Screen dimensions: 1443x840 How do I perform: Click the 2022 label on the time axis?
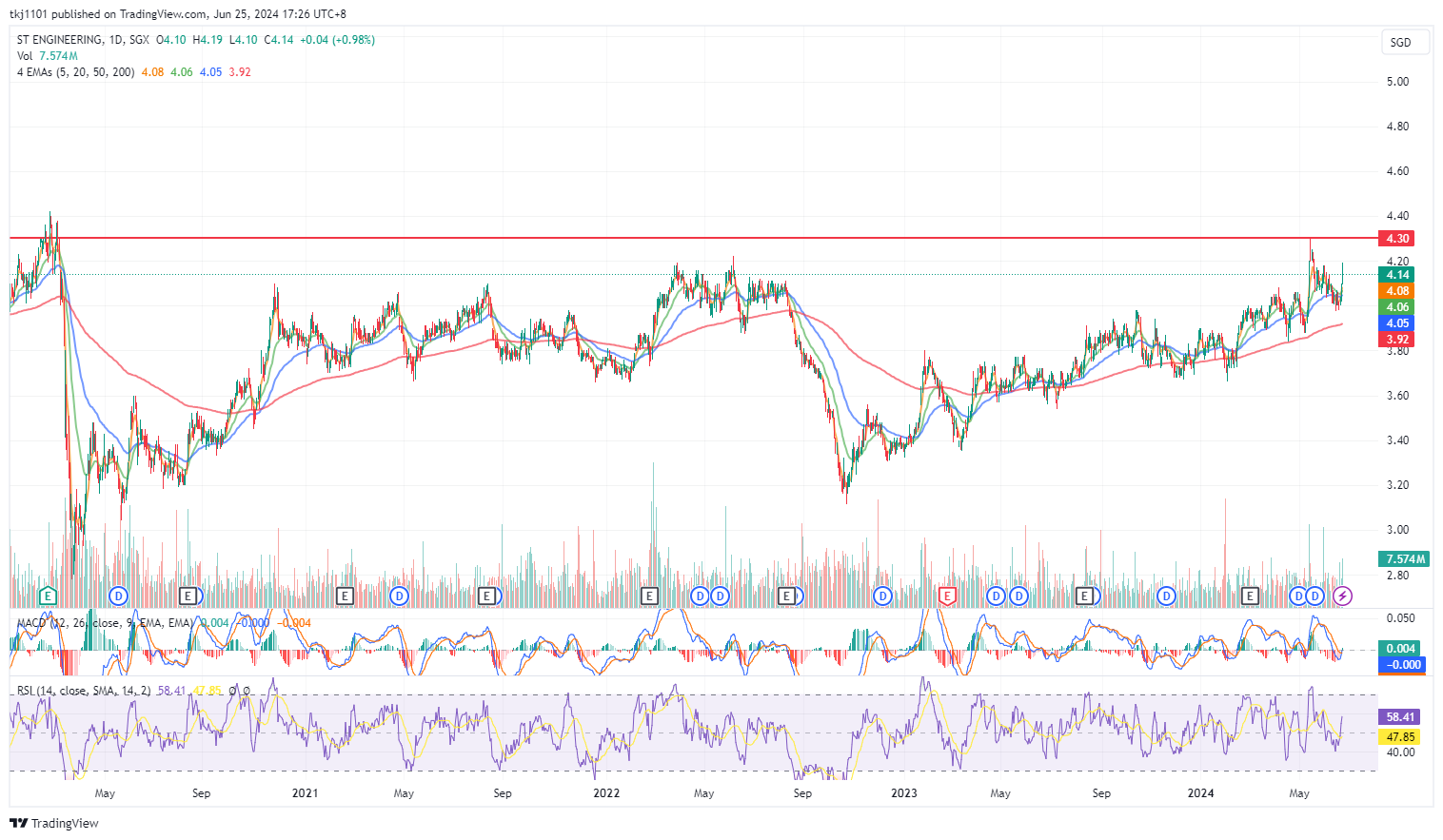[605, 793]
